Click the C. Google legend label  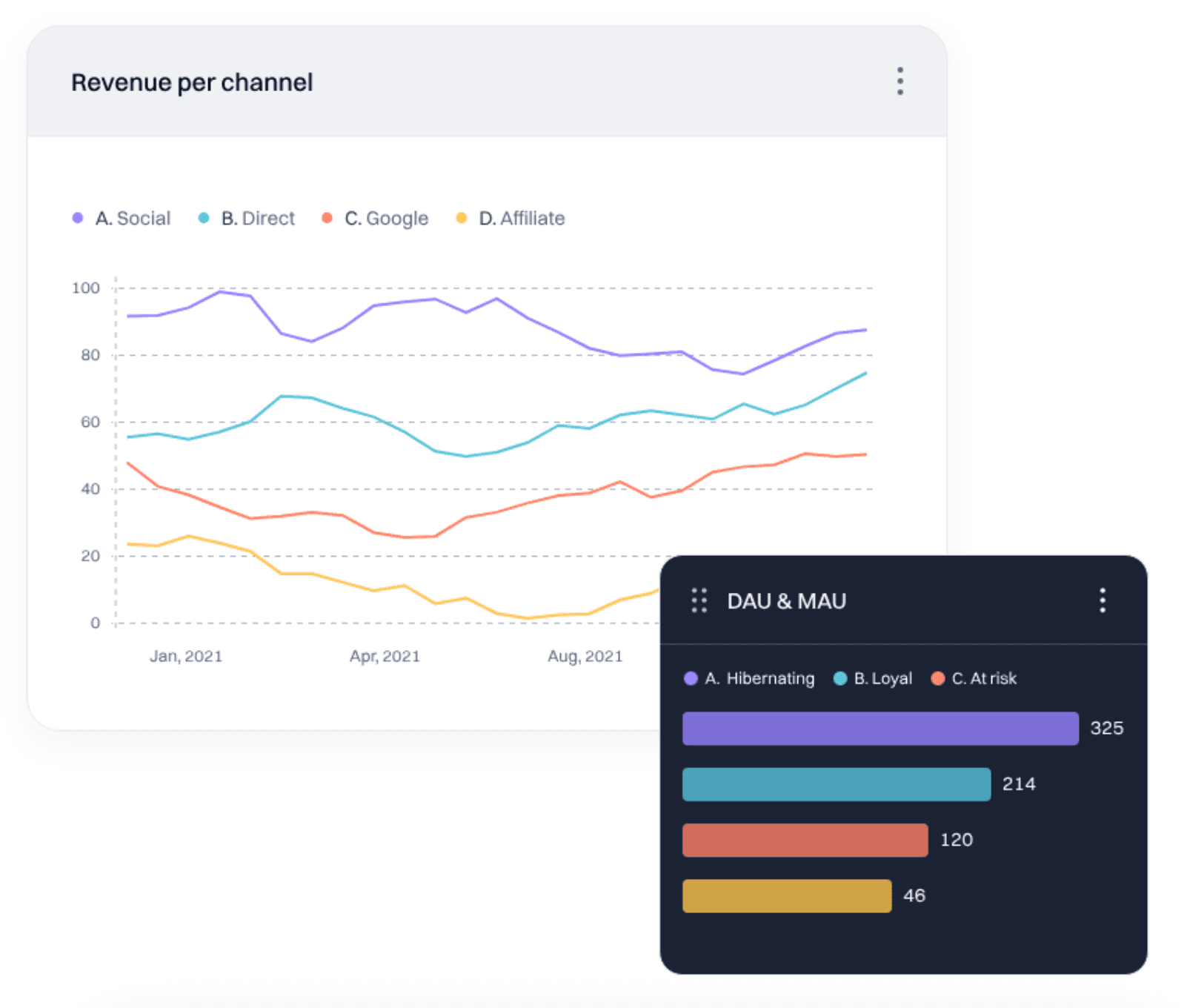tap(385, 217)
